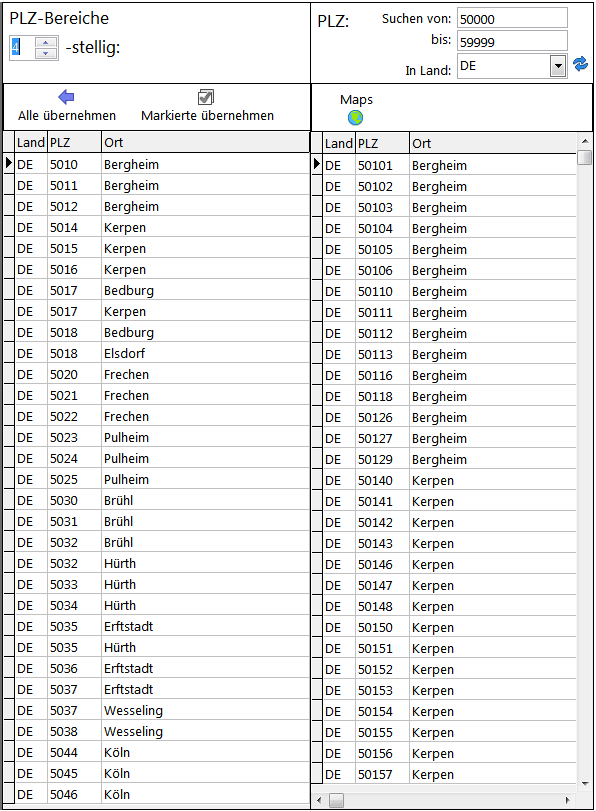
Task: Click the right table scrollbar down arrow
Action: point(585,784)
